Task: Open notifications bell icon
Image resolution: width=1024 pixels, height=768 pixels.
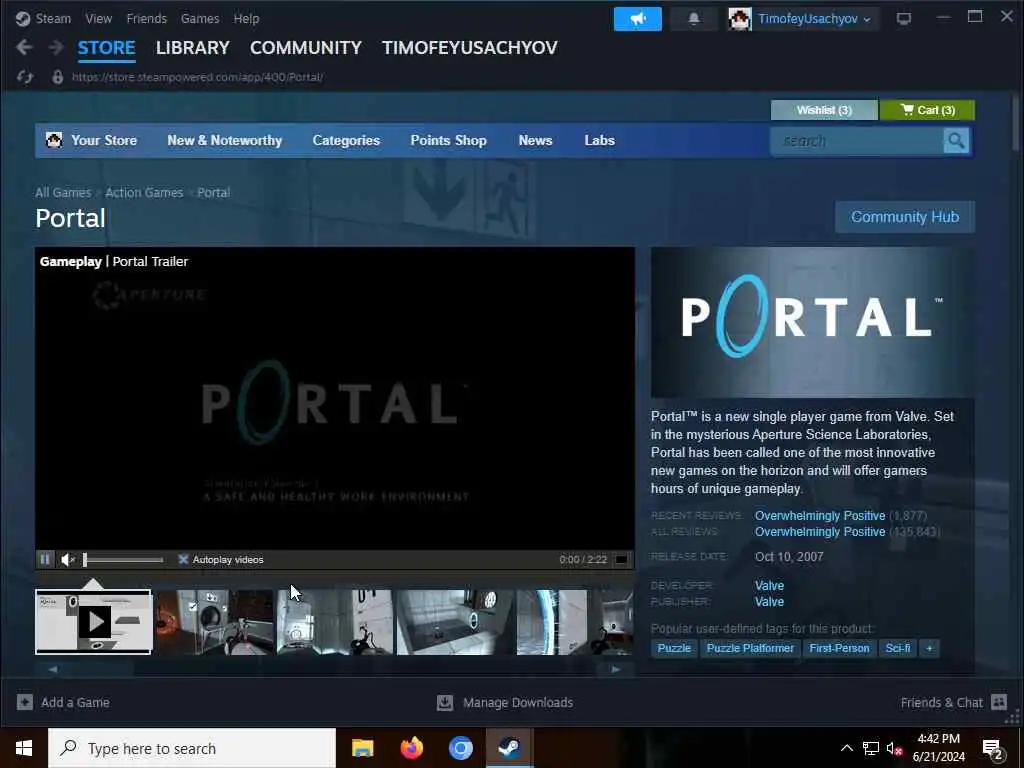Action: point(694,19)
